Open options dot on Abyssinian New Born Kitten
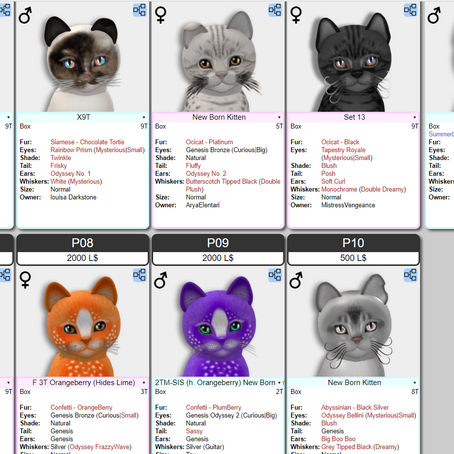 pos(414,383)
